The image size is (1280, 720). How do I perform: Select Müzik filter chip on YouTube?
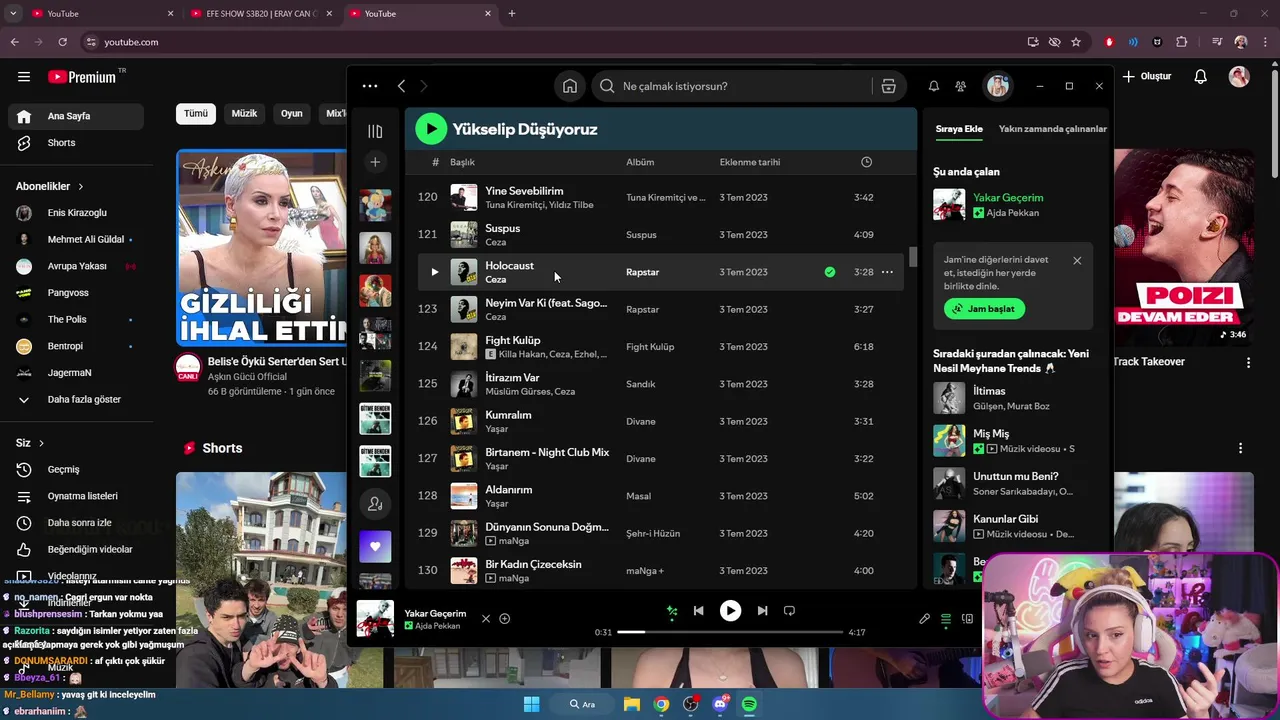[244, 114]
